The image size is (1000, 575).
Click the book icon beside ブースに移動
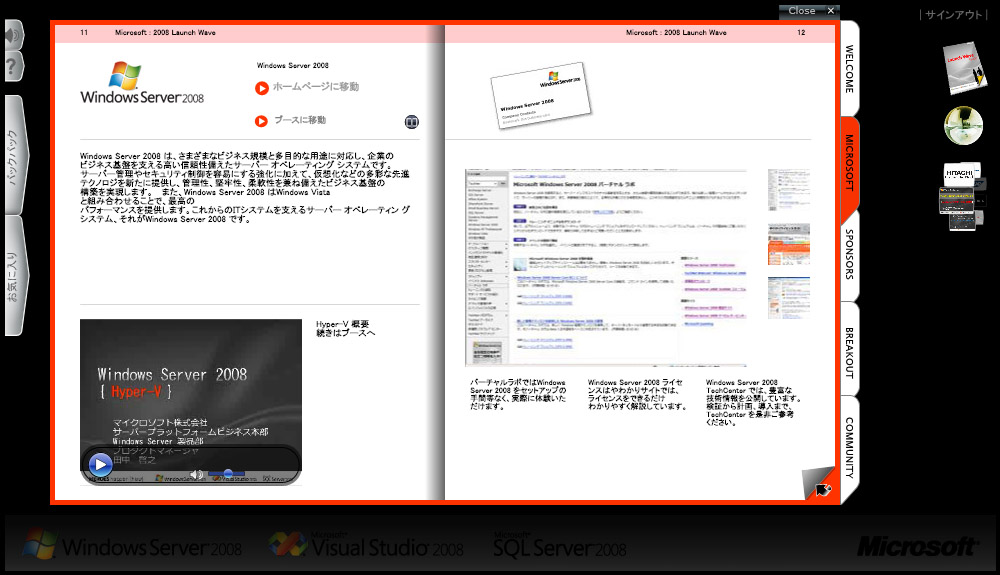[x=411, y=121]
